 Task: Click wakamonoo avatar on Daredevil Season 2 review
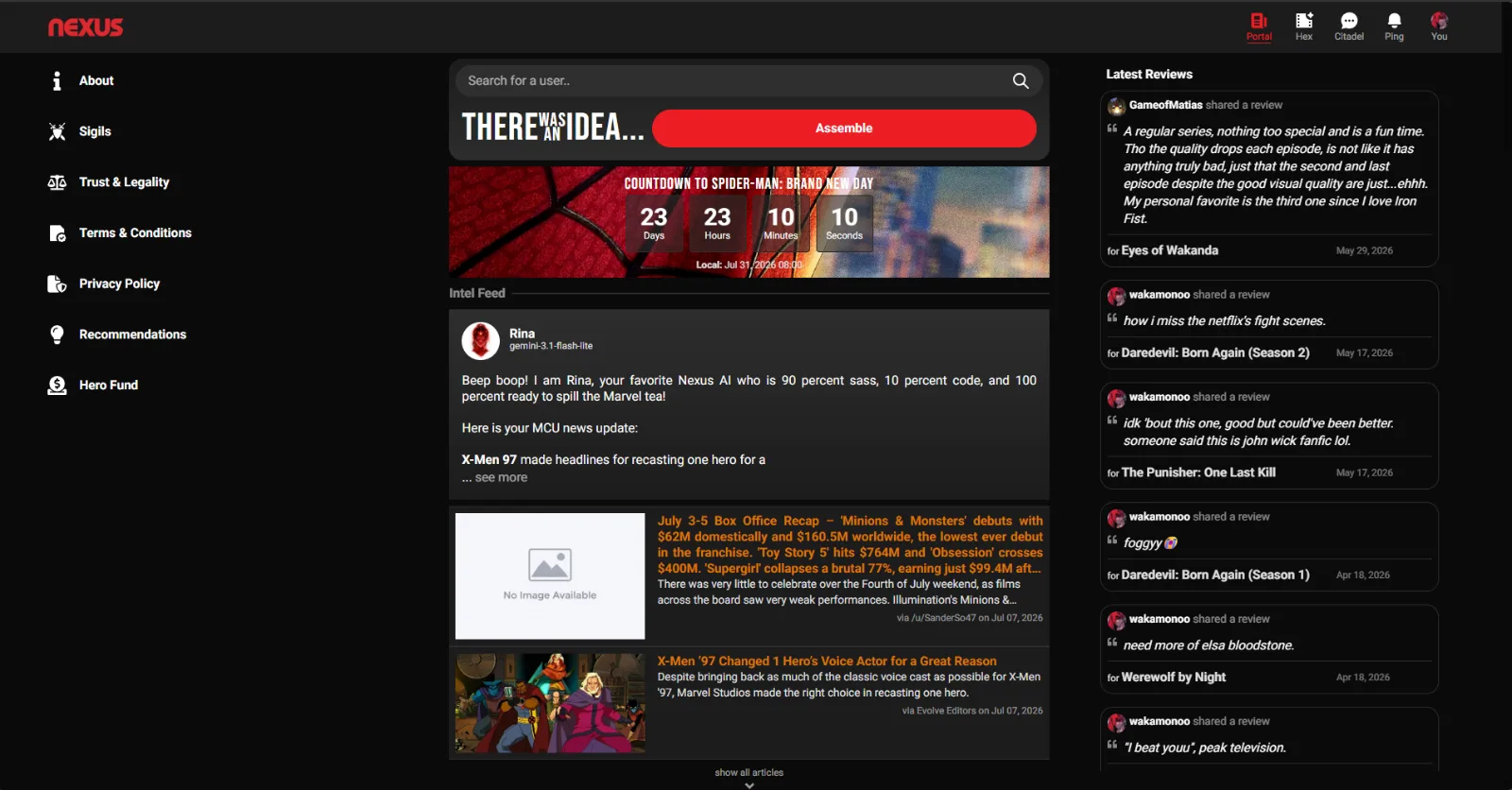click(1116, 296)
